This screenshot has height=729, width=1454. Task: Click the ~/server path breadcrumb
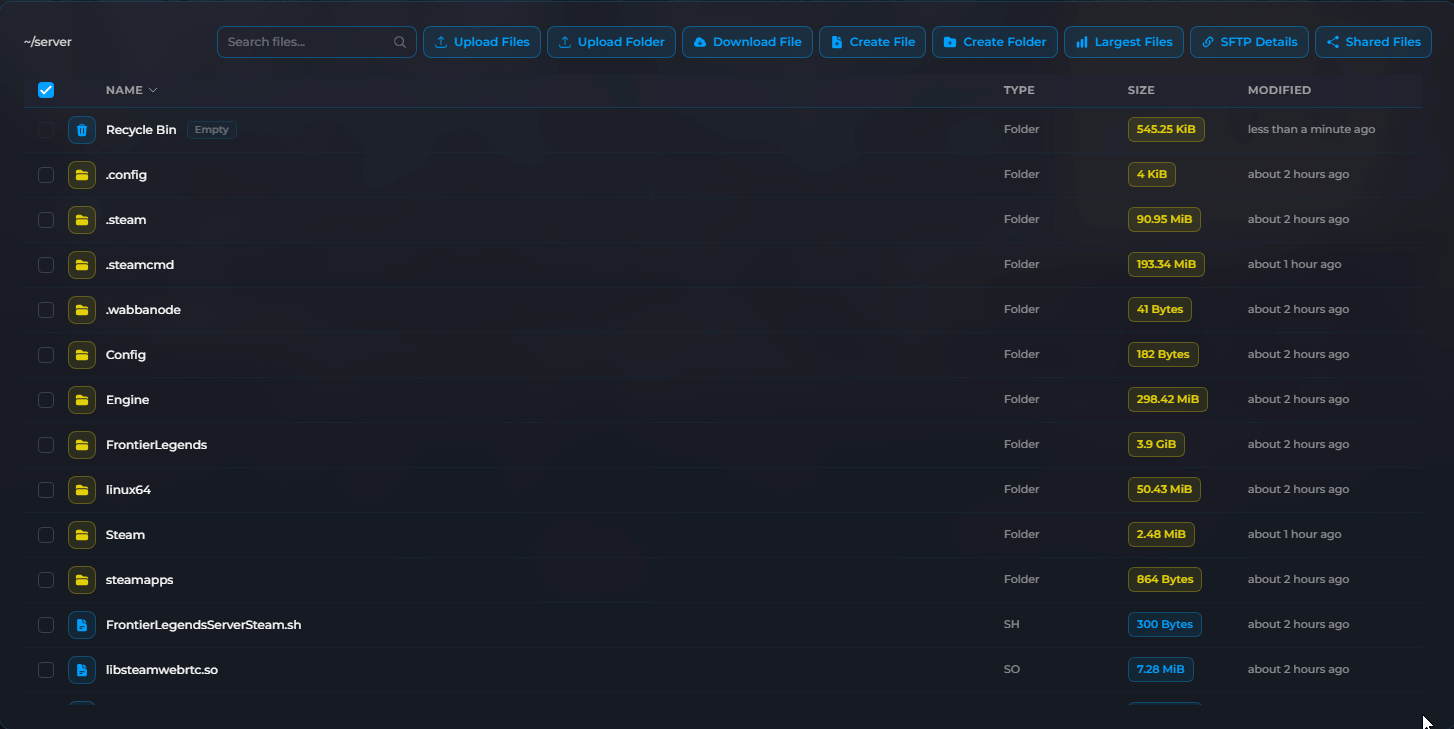tap(47, 42)
